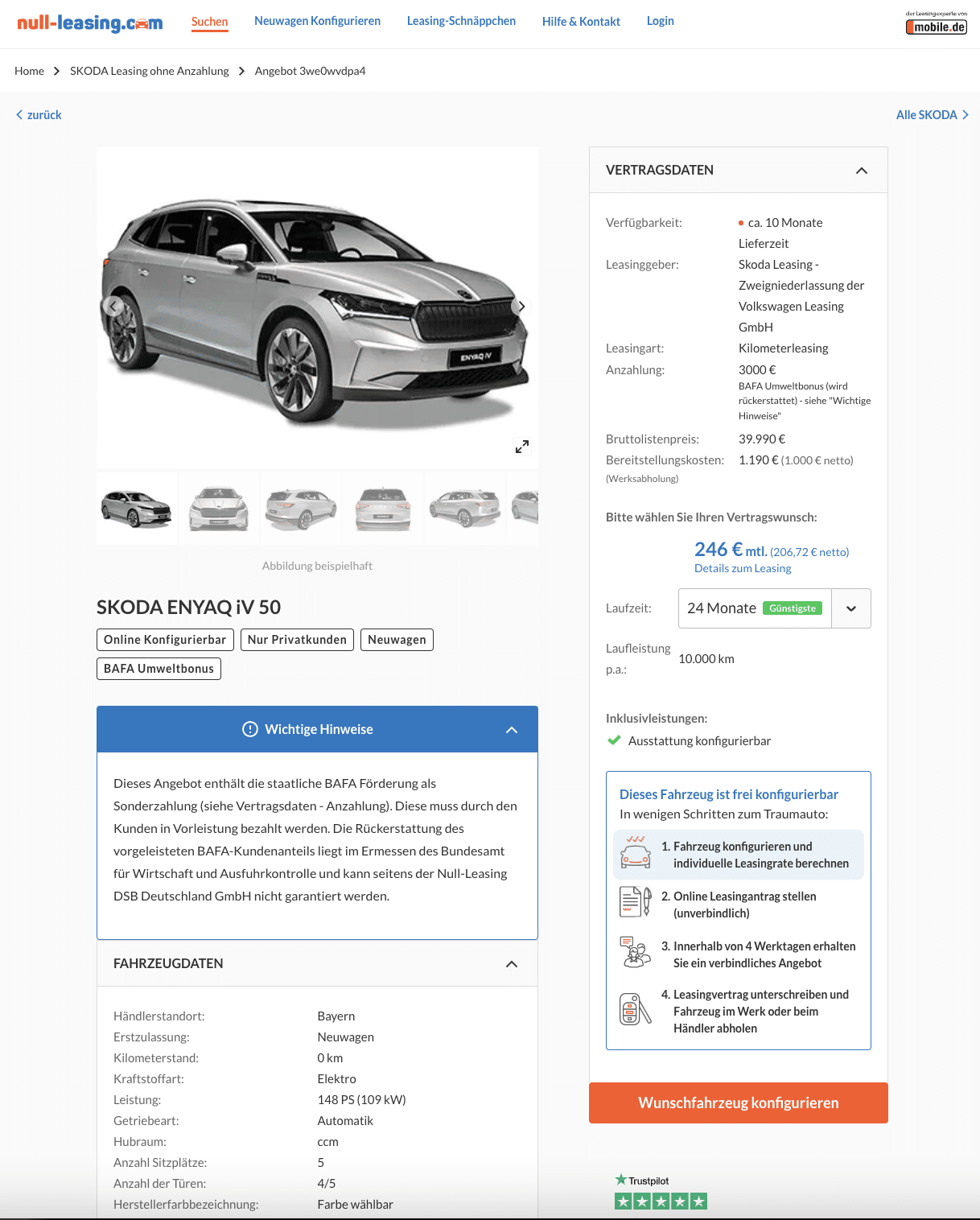Show the previous car image

(x=113, y=306)
